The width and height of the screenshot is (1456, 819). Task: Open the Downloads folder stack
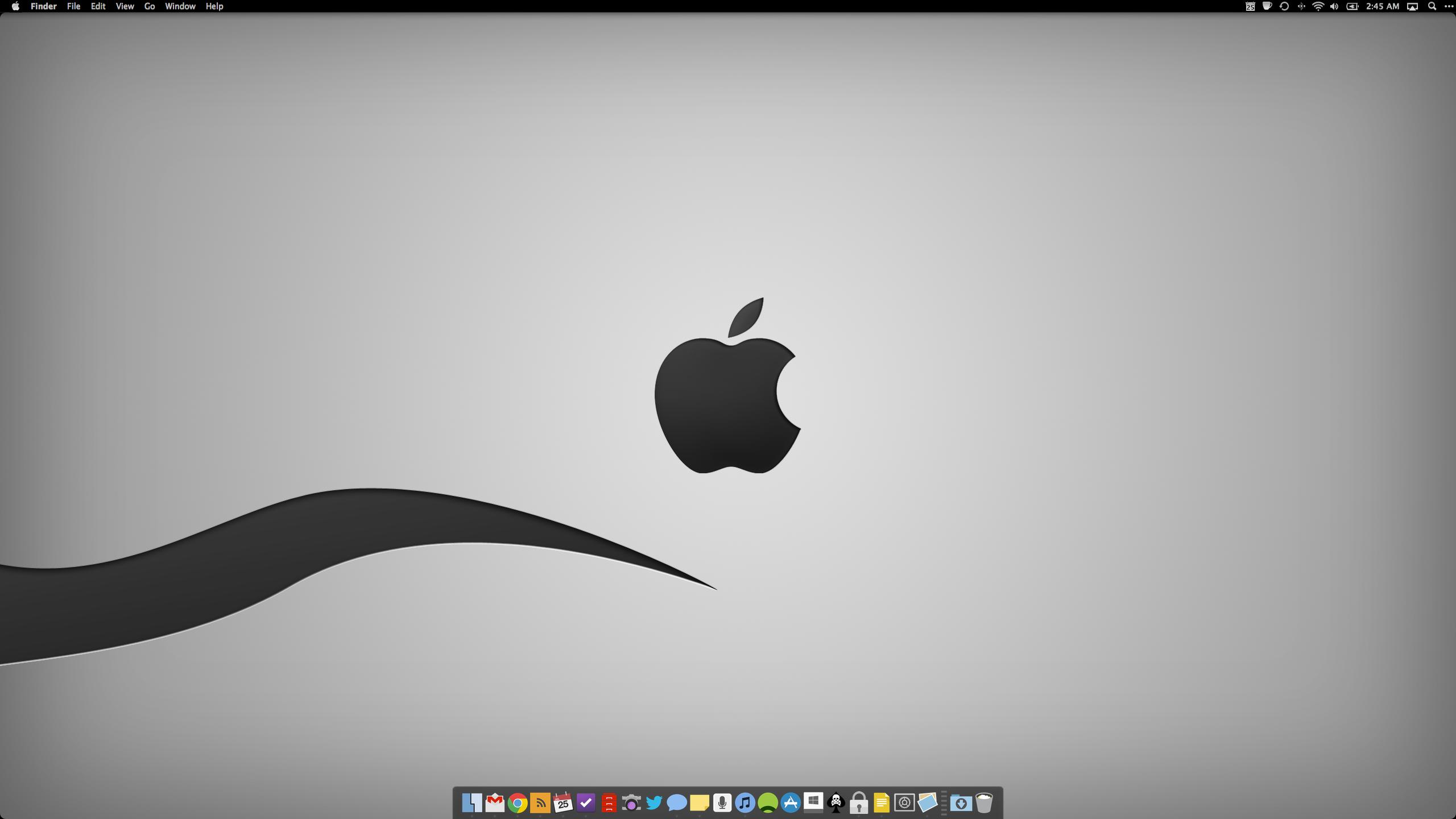click(x=961, y=803)
